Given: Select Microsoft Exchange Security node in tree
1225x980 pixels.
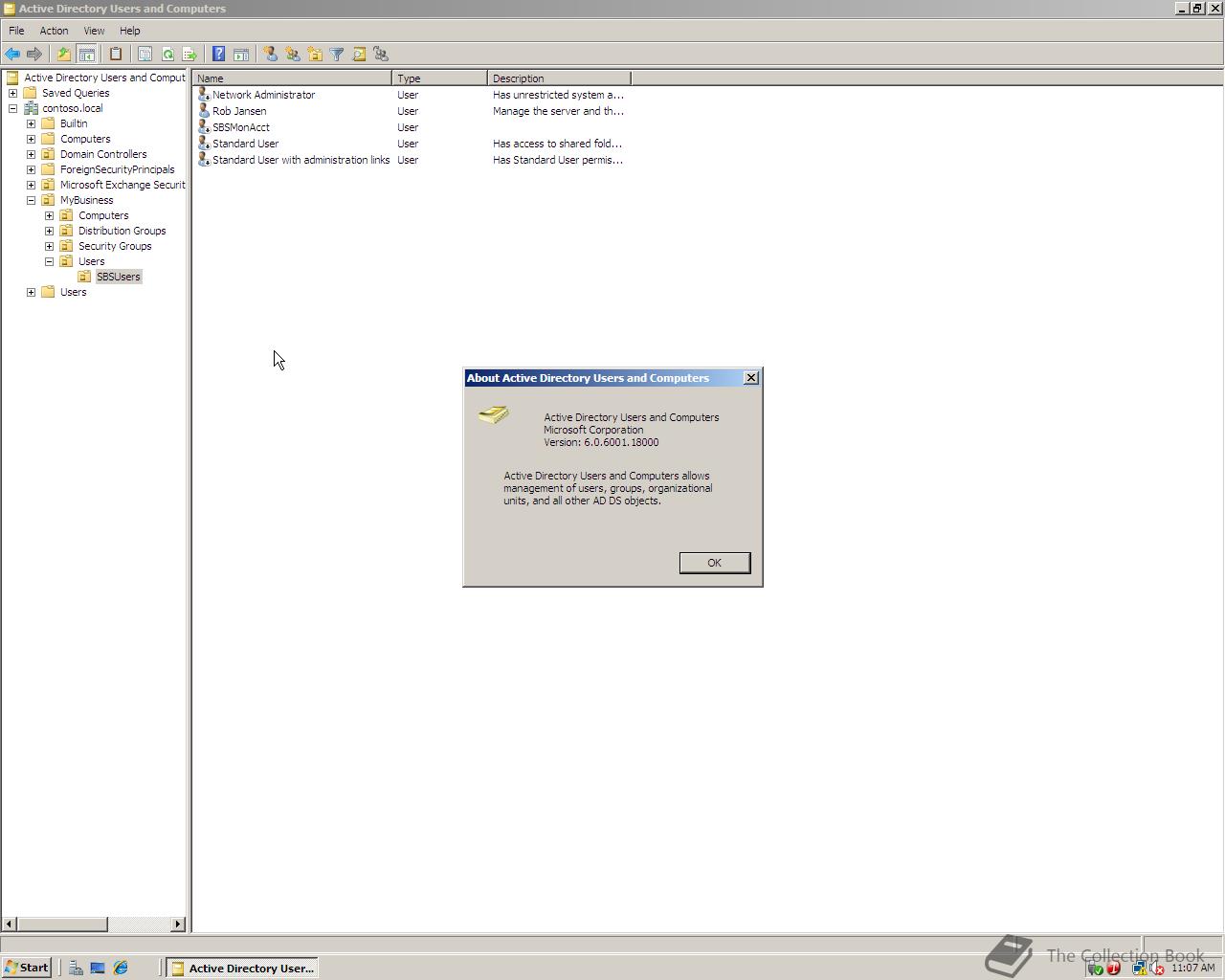Looking at the screenshot, I should point(122,185).
